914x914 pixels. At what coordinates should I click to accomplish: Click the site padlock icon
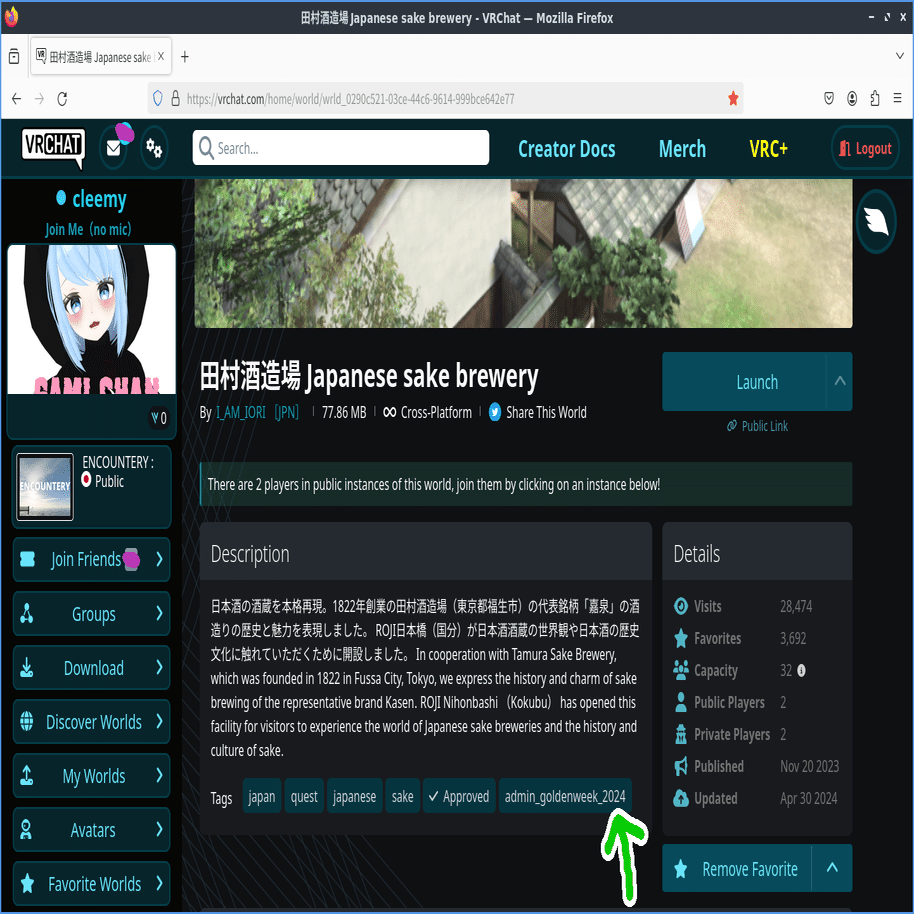click(175, 98)
